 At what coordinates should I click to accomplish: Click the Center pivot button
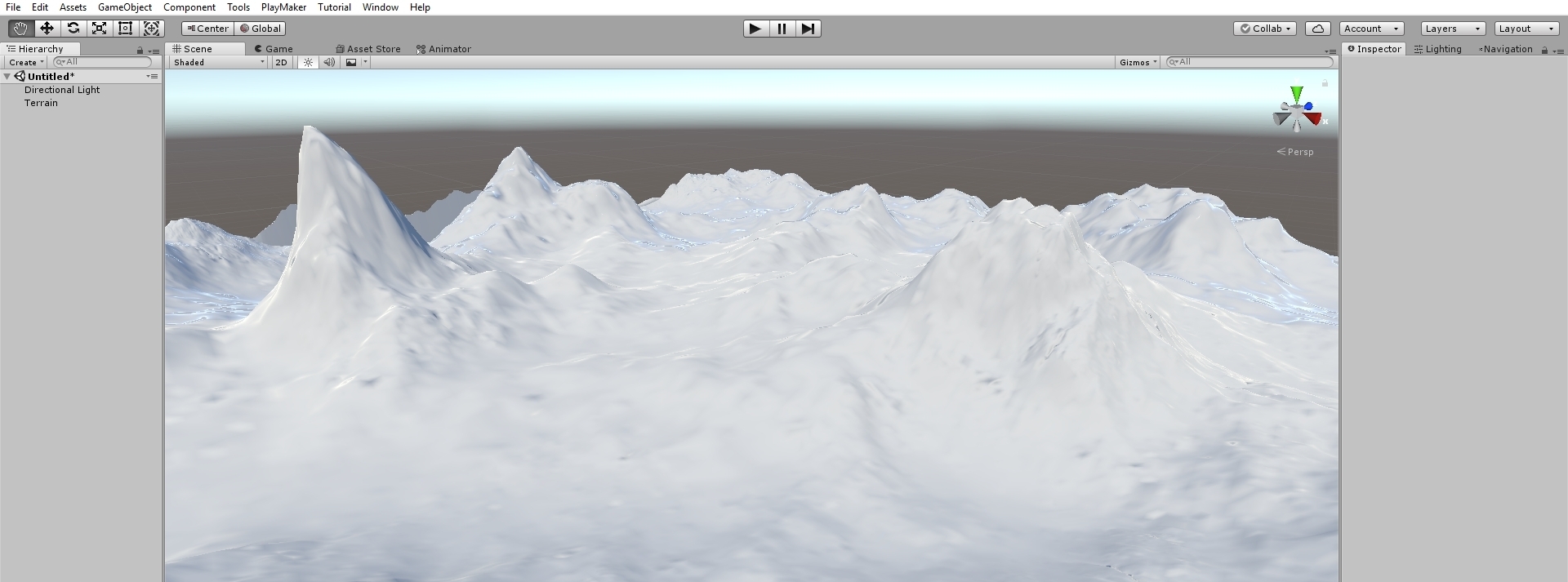click(x=207, y=29)
